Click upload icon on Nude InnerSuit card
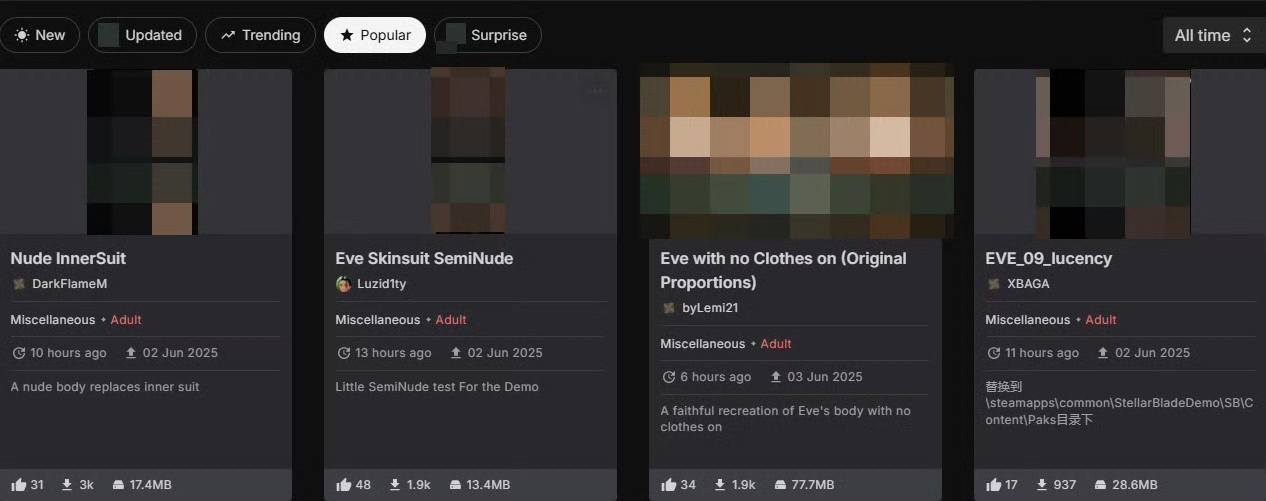The height and width of the screenshot is (501, 1266). coord(130,353)
